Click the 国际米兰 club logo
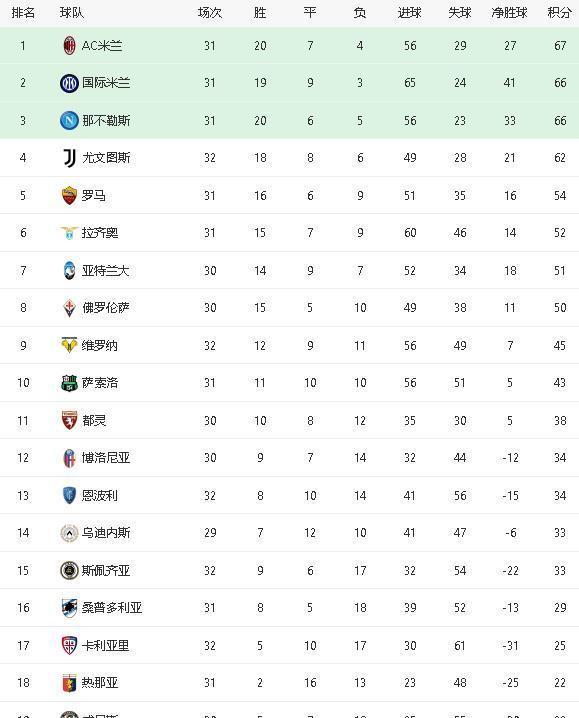Viewport: 579px width, 718px height. point(69,83)
